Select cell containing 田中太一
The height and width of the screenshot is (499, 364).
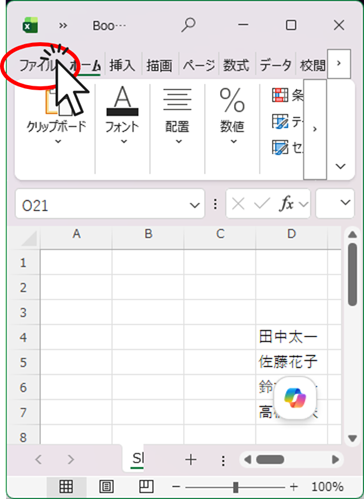tap(292, 337)
